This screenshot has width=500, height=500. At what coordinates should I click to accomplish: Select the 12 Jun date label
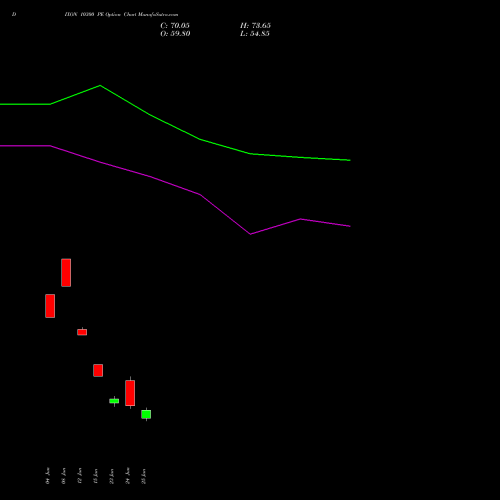(80, 476)
